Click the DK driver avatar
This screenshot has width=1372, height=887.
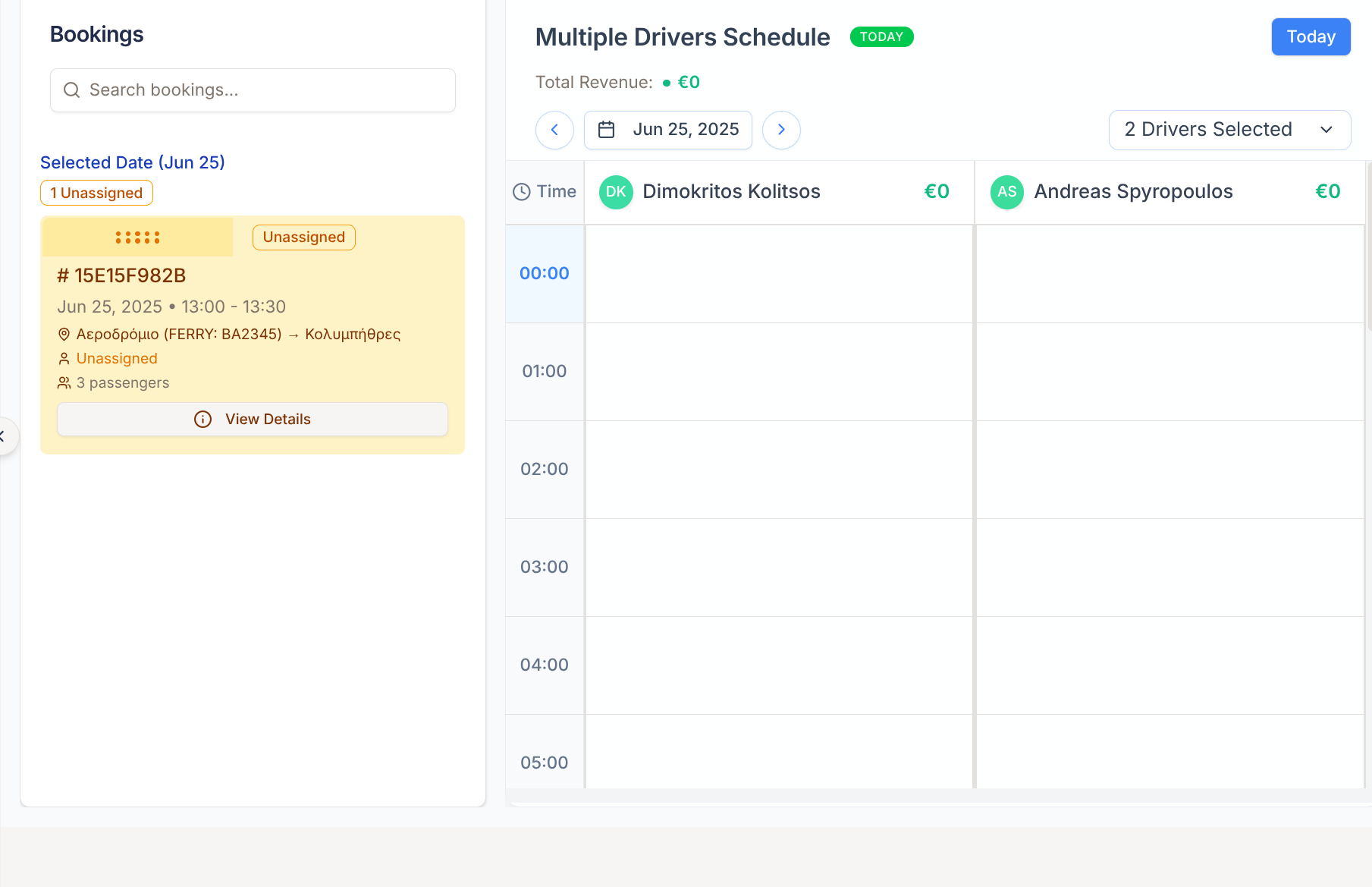(616, 192)
